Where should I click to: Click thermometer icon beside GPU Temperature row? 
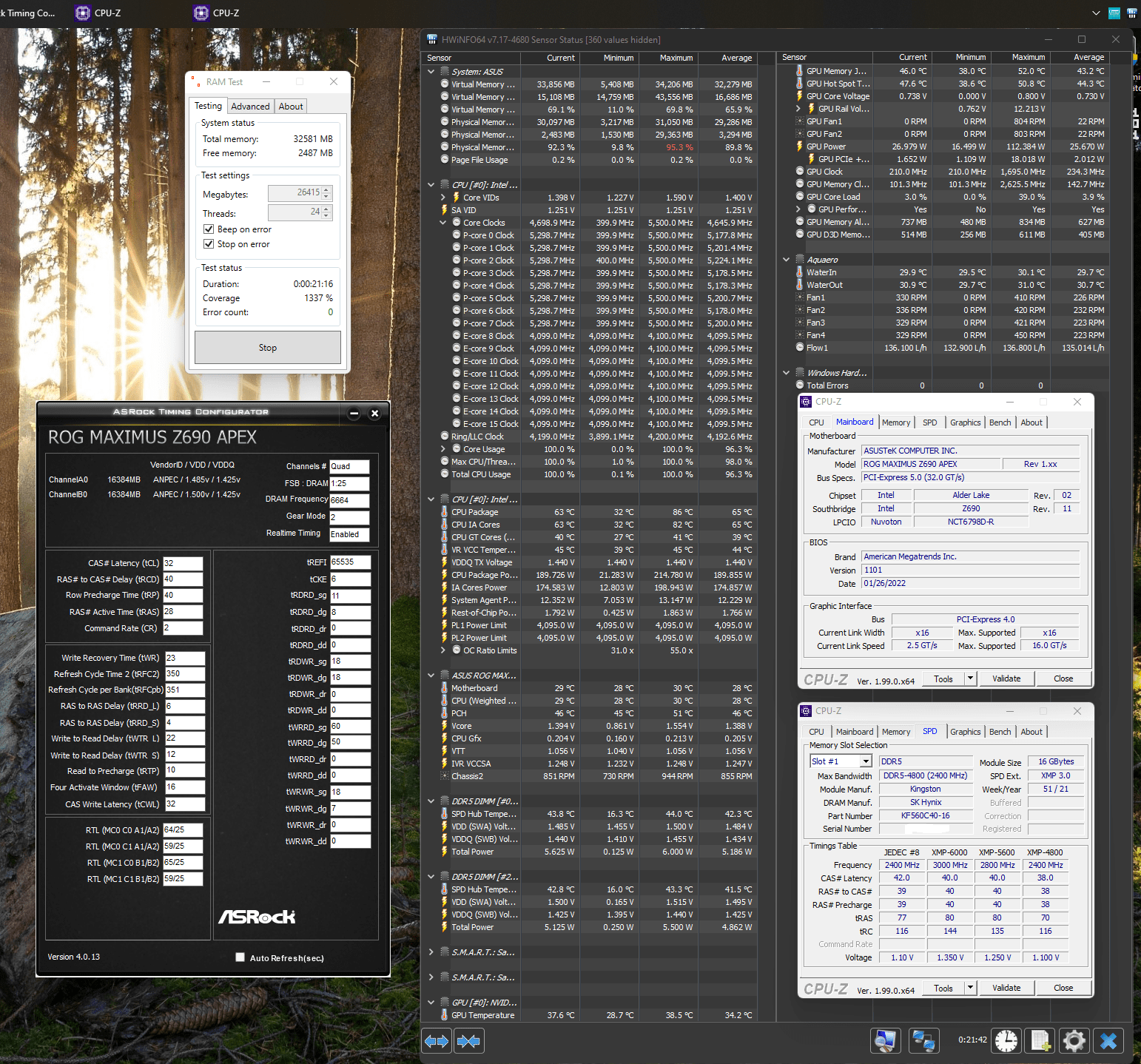click(444, 1015)
